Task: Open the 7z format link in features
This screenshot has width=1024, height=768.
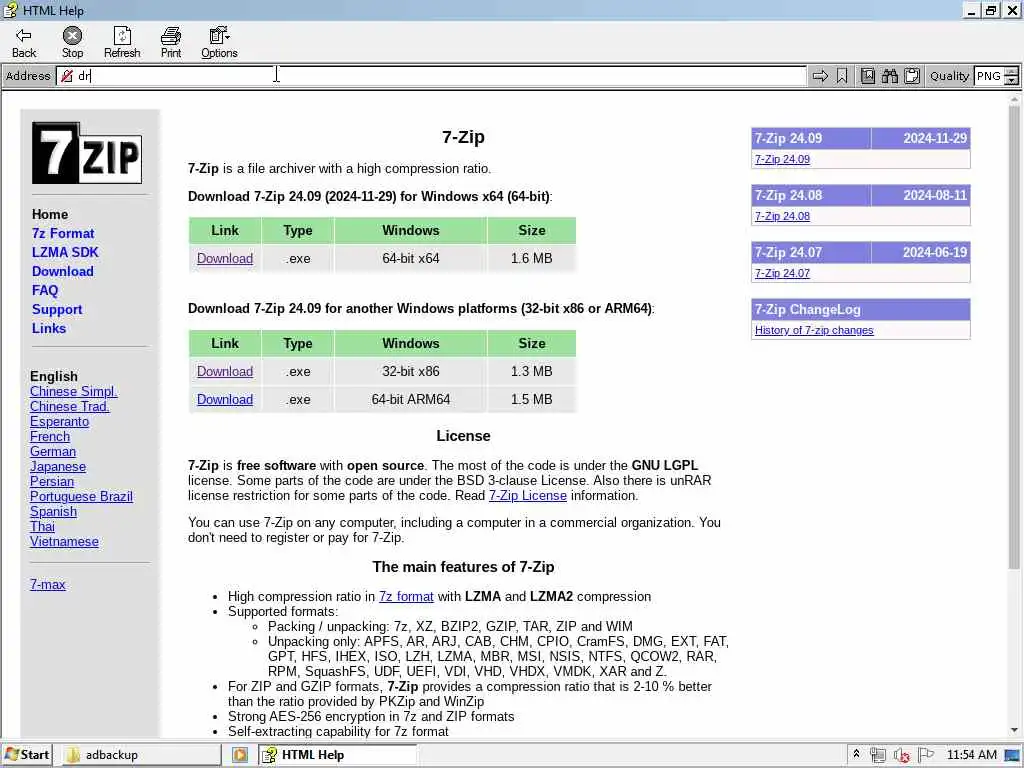Action: [406, 596]
